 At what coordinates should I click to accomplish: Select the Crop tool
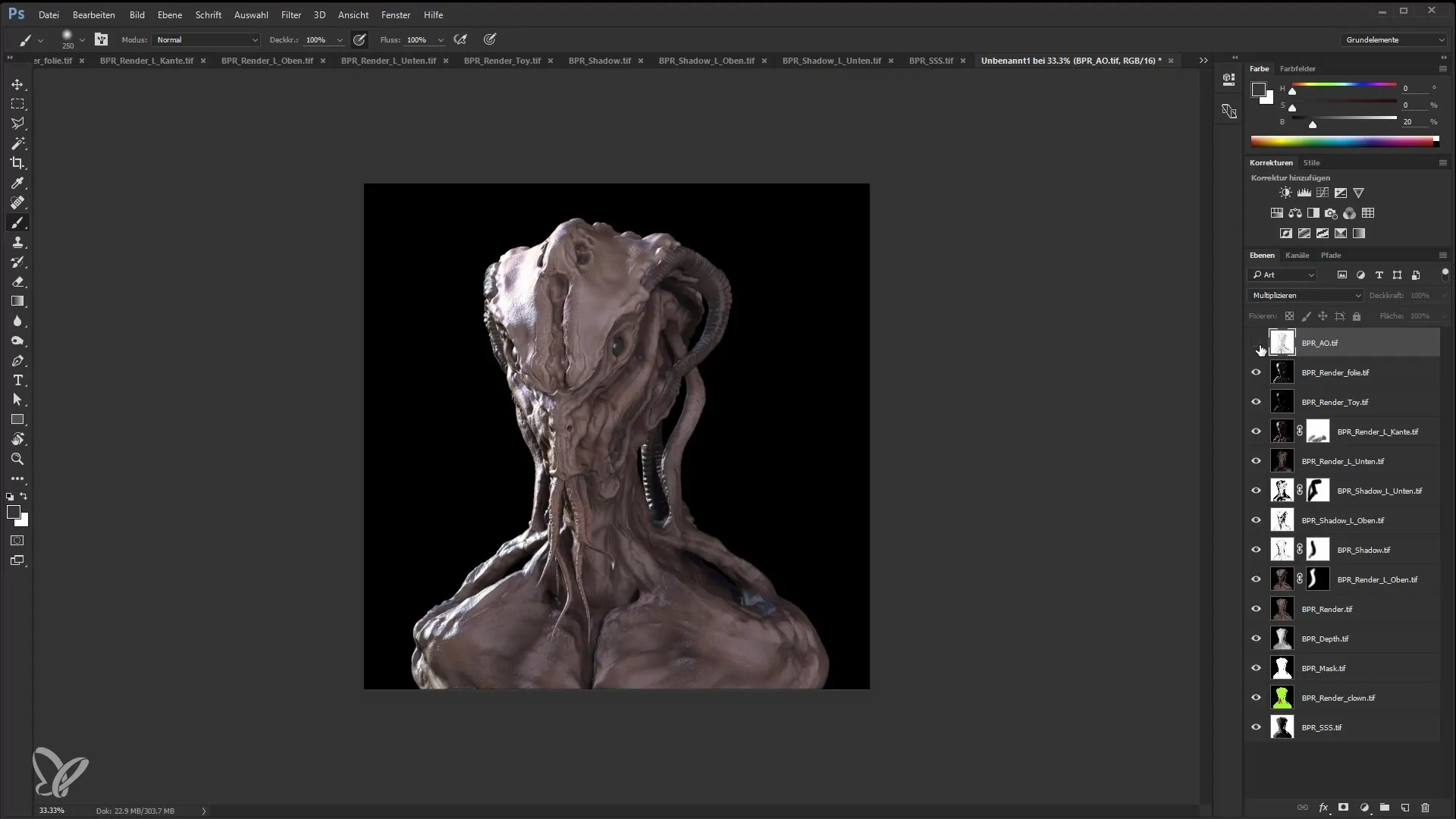18,163
